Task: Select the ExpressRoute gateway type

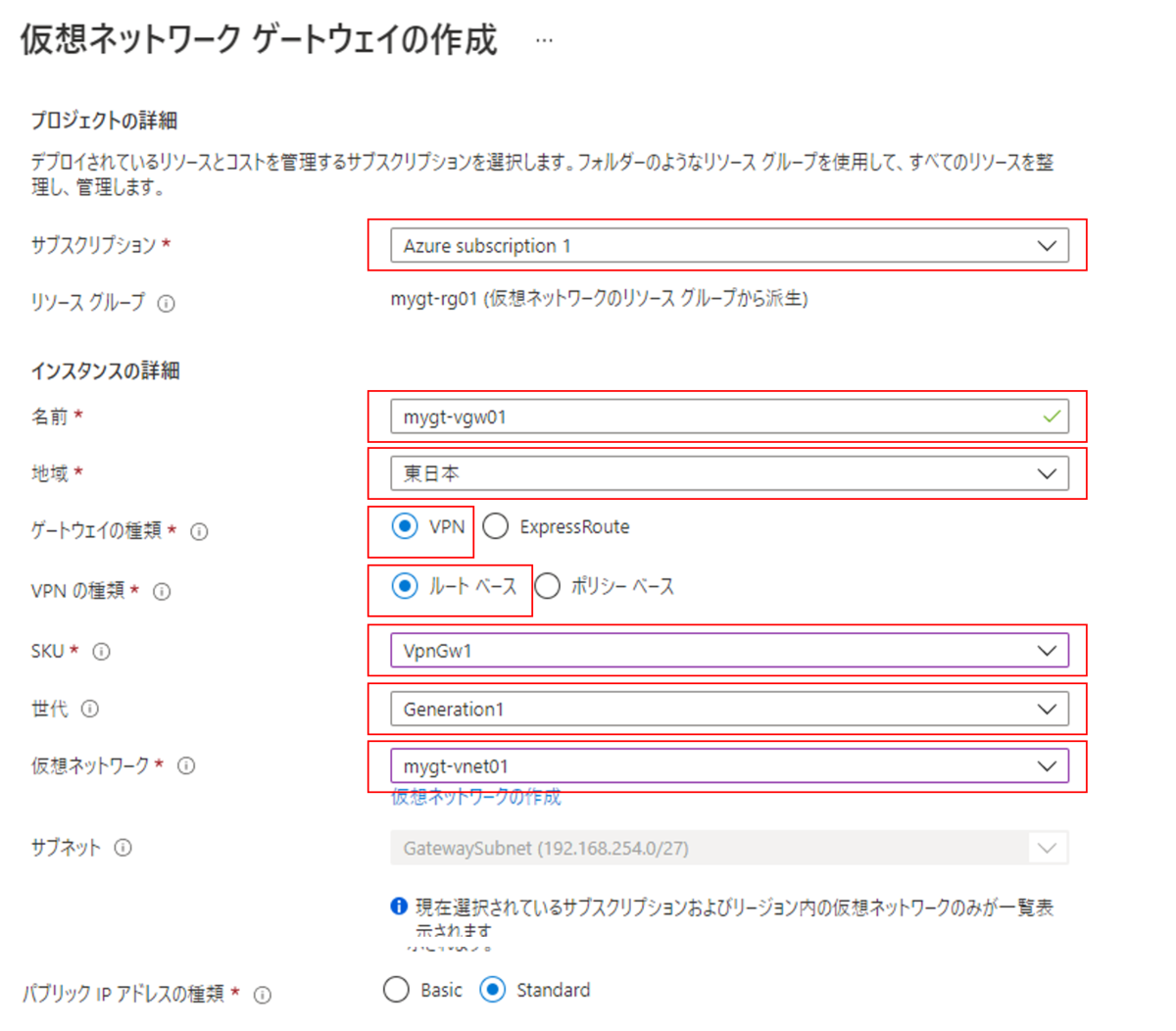Action: tap(496, 526)
